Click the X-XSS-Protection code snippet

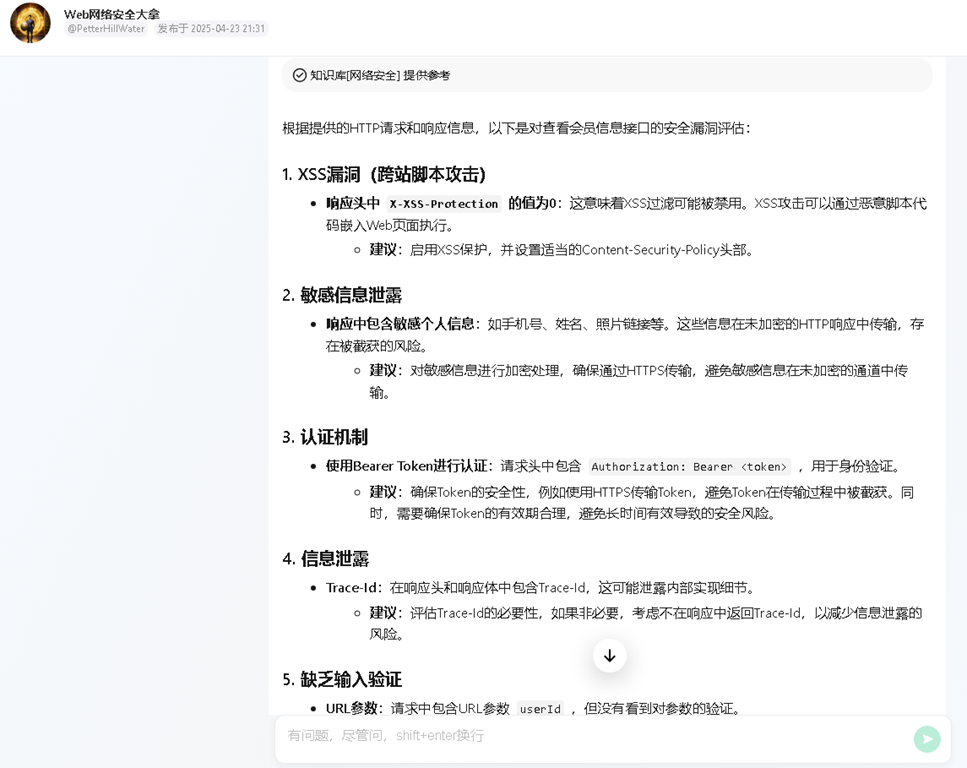tap(444, 204)
